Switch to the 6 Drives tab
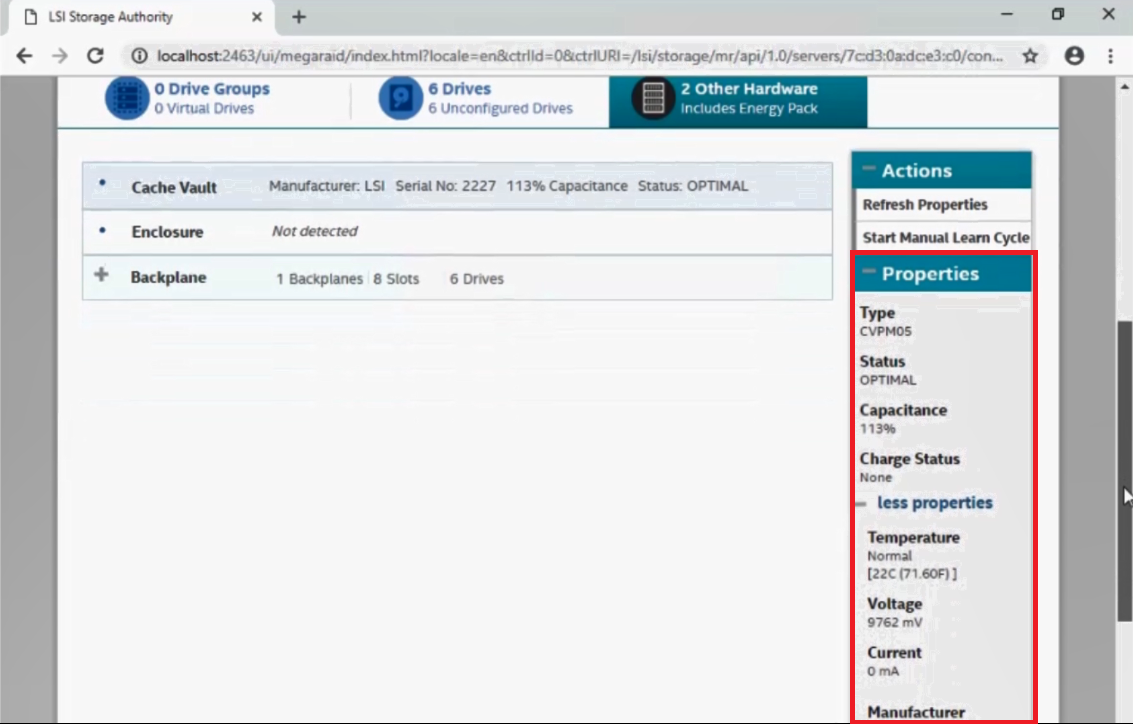The width and height of the screenshot is (1133, 724). (x=500, y=98)
